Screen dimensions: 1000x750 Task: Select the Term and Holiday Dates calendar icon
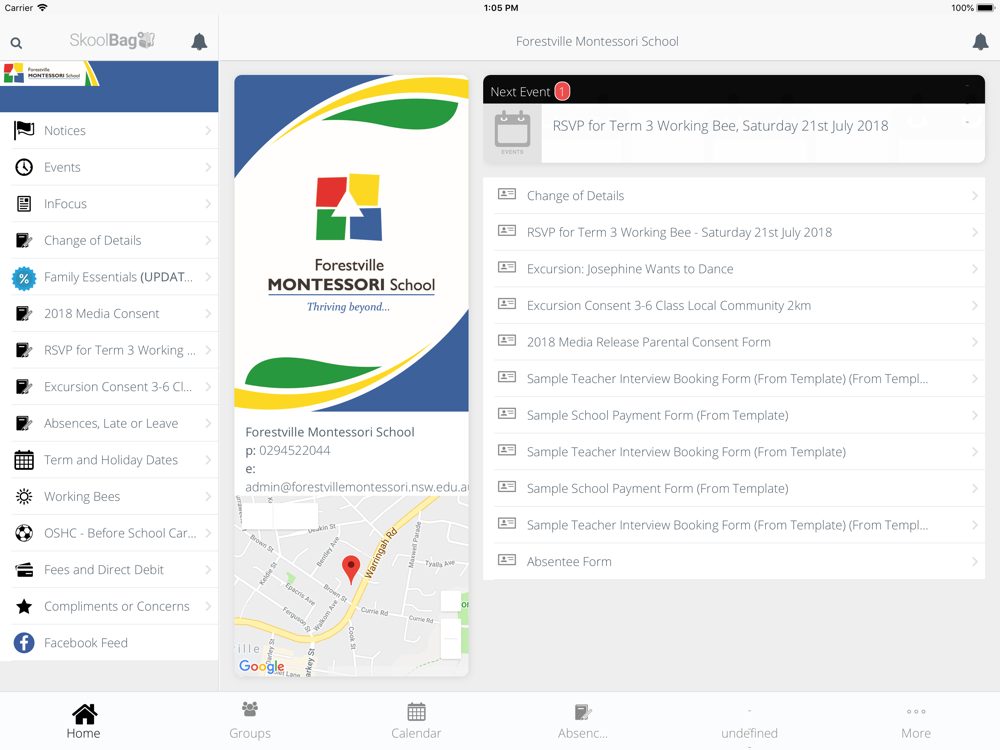(24, 460)
